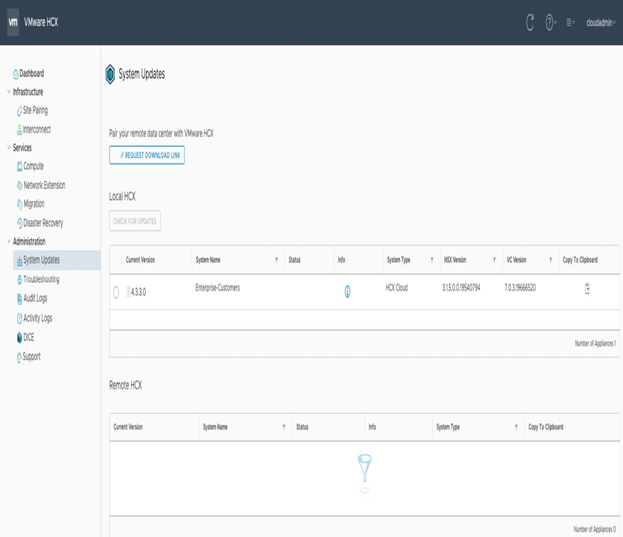623x537 pixels.
Task: Select the 4.3.3.0 version radio button
Action: (x=116, y=292)
